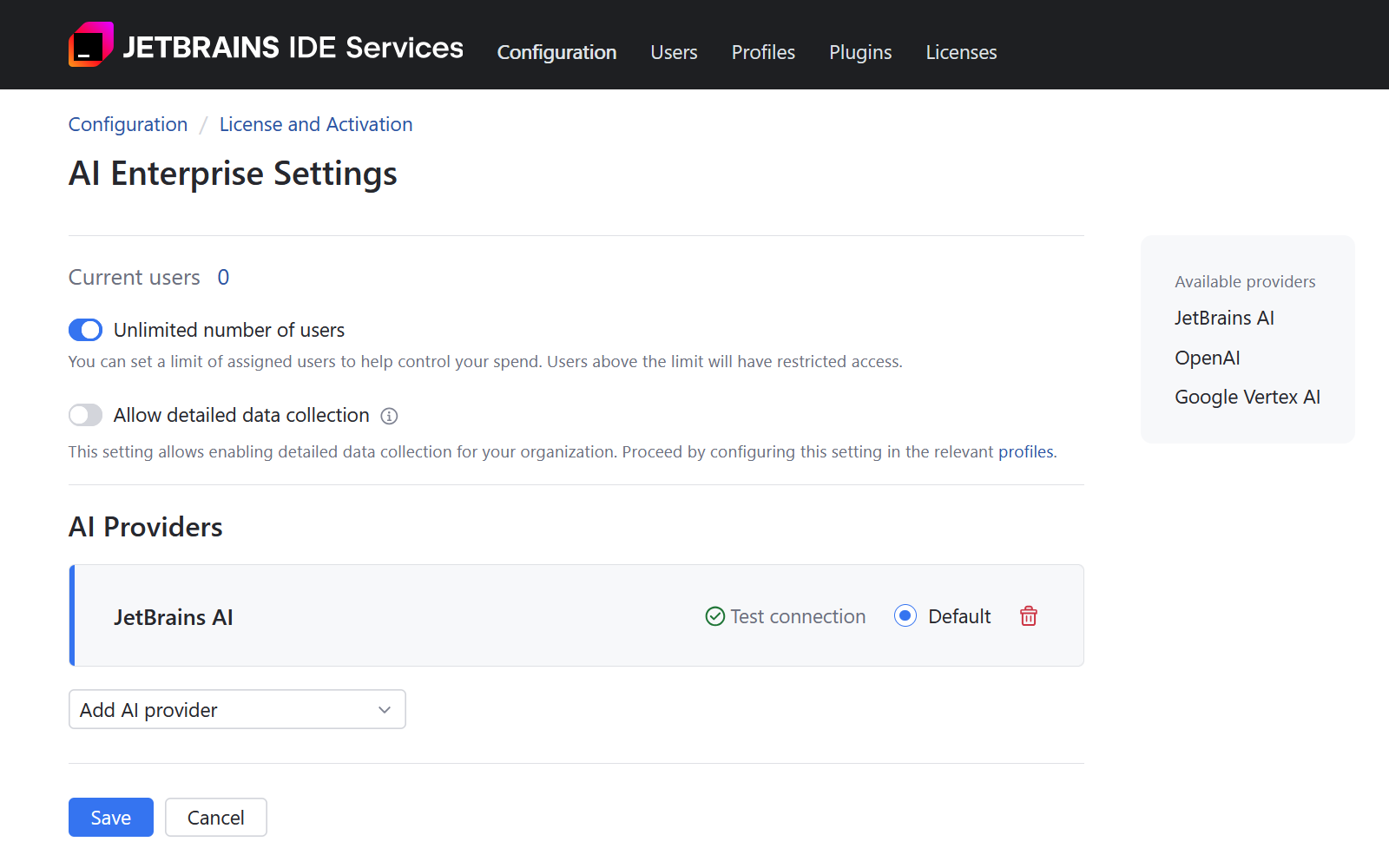1389x868 pixels.
Task: Click the current users count 0
Action: tap(223, 278)
